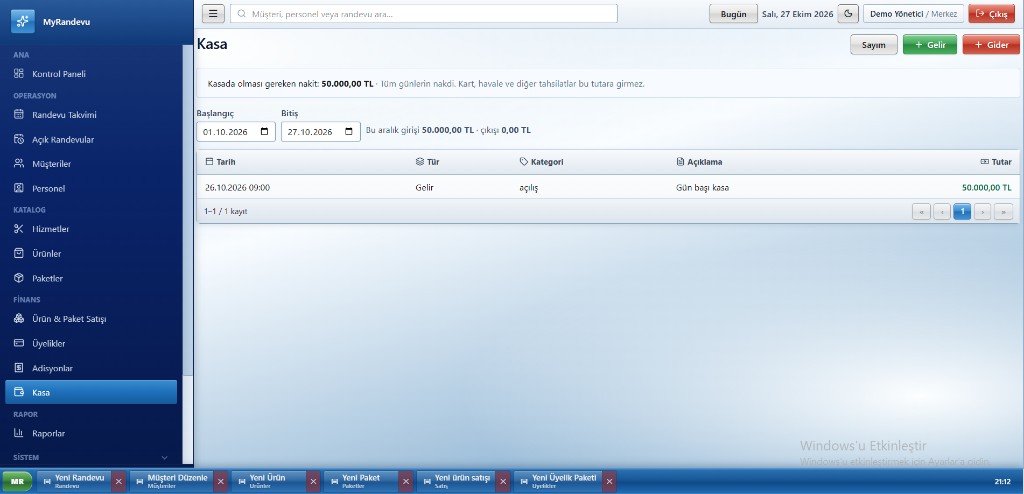The height and width of the screenshot is (494, 1024).
Task: Open the hamburger menu button
Action: coord(214,14)
